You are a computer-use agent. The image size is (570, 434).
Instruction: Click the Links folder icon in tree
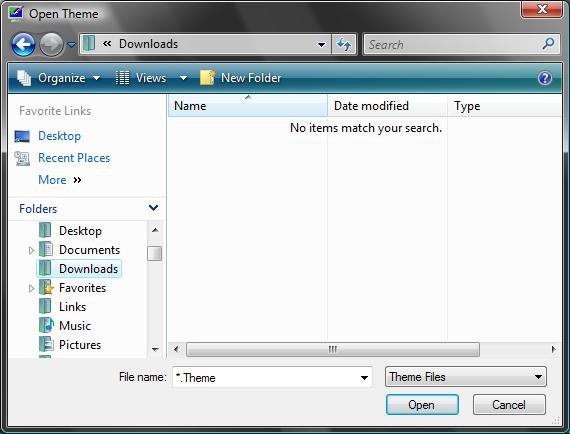tap(45, 306)
